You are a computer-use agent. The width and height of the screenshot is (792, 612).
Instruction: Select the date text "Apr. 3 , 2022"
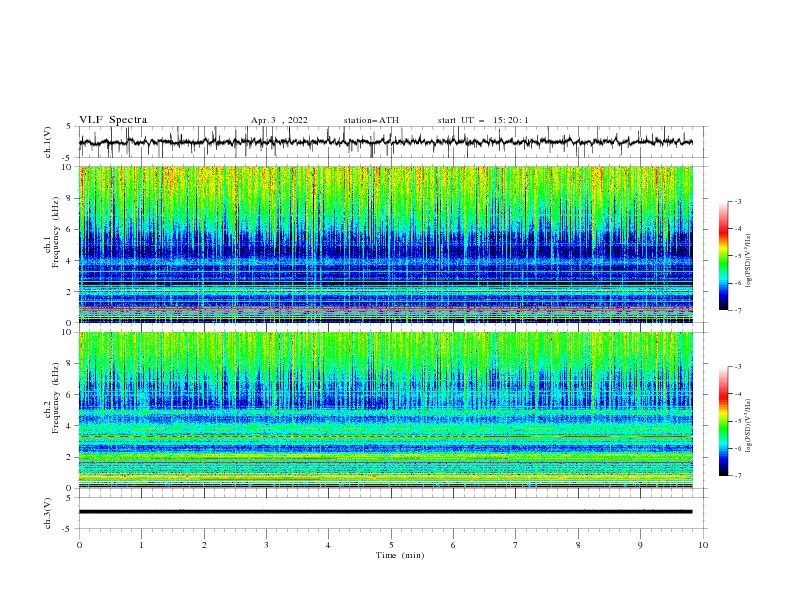coord(279,120)
